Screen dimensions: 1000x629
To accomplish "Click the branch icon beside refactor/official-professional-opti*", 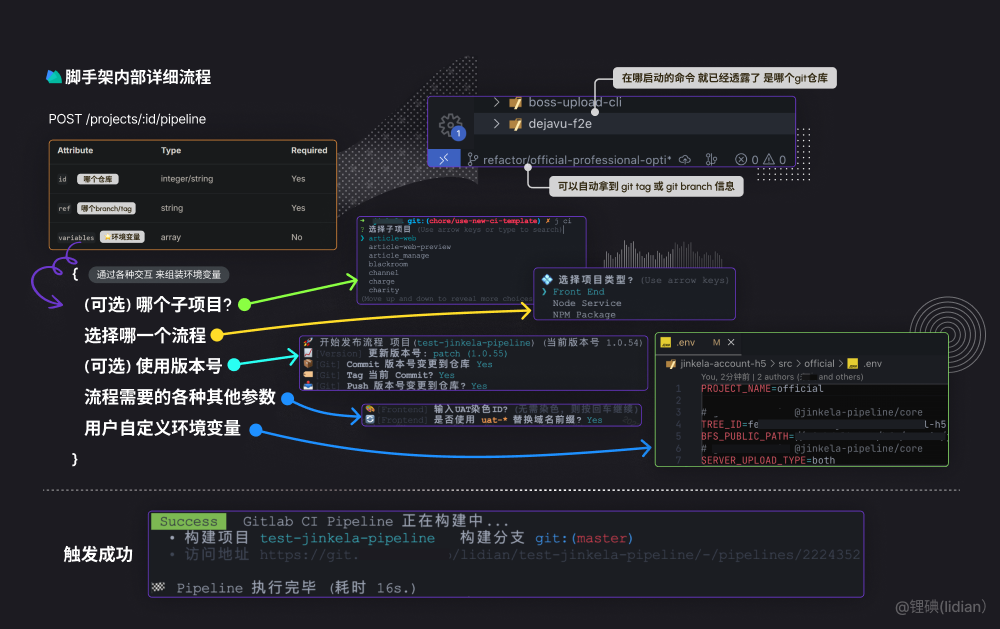I will 473,158.
